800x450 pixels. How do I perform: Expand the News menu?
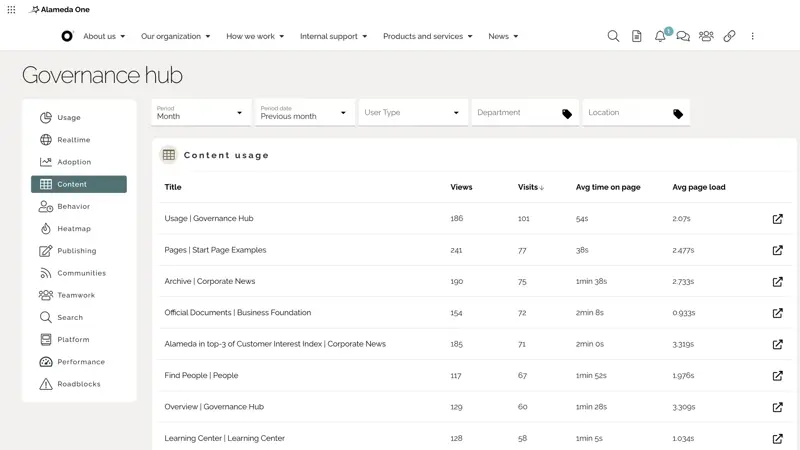tap(503, 36)
